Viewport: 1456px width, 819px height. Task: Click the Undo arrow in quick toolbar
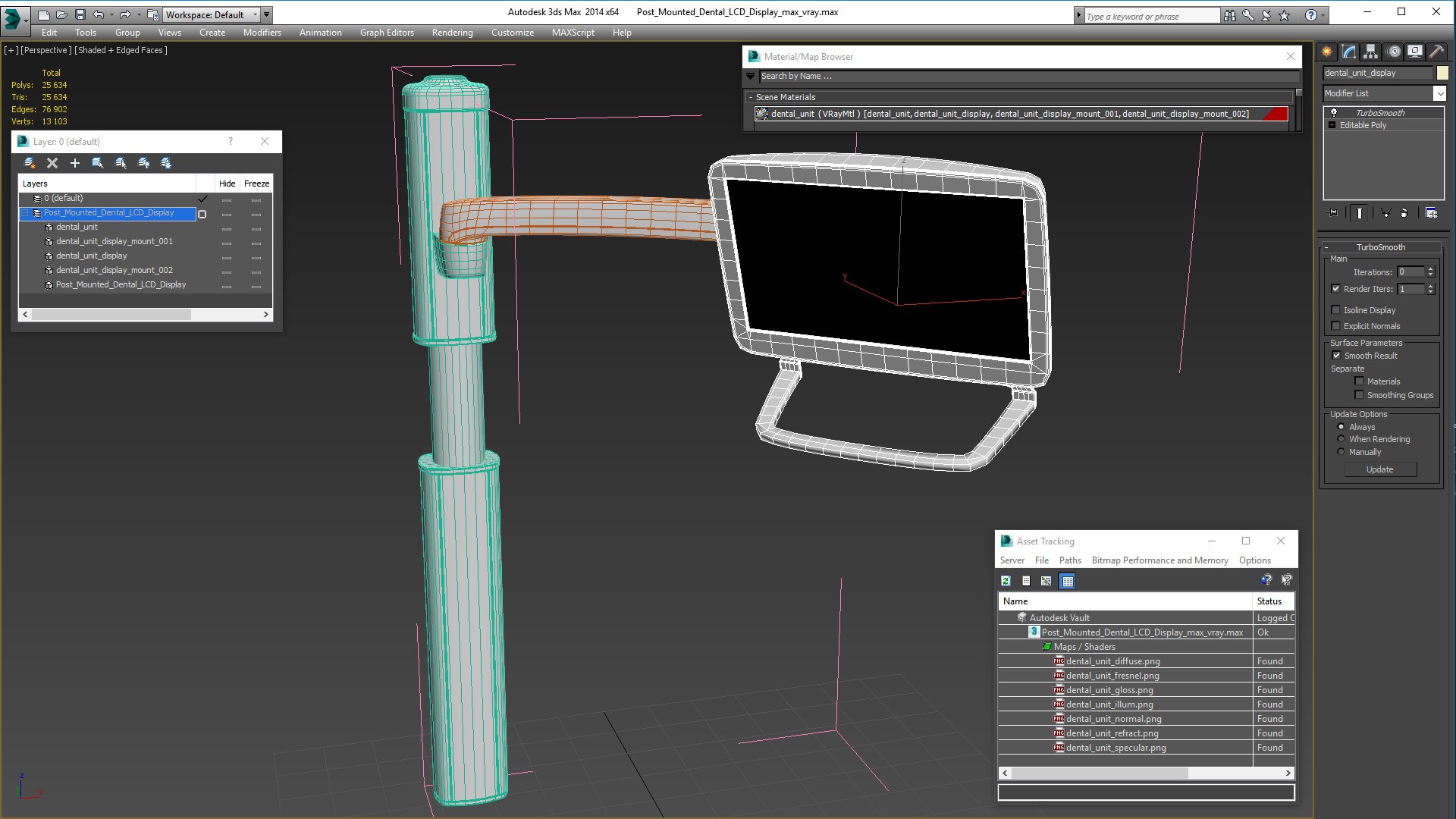[x=99, y=14]
